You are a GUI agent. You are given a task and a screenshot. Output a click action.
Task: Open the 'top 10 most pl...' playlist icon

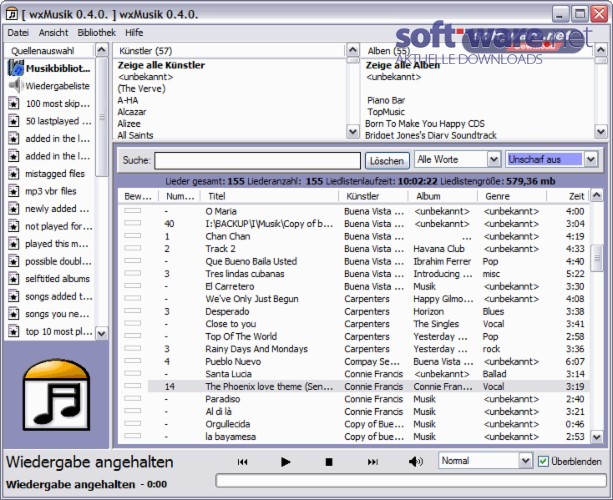[14, 331]
